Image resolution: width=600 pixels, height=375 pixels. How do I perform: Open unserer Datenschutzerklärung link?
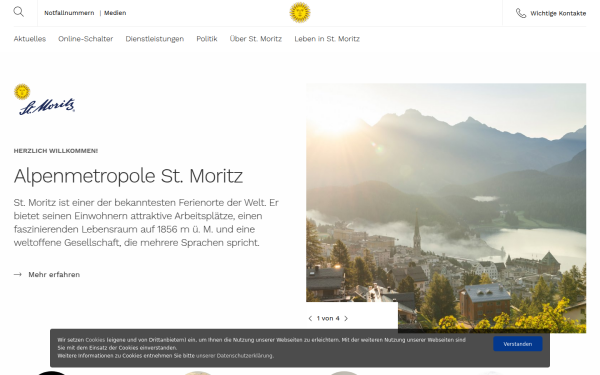coord(235,355)
